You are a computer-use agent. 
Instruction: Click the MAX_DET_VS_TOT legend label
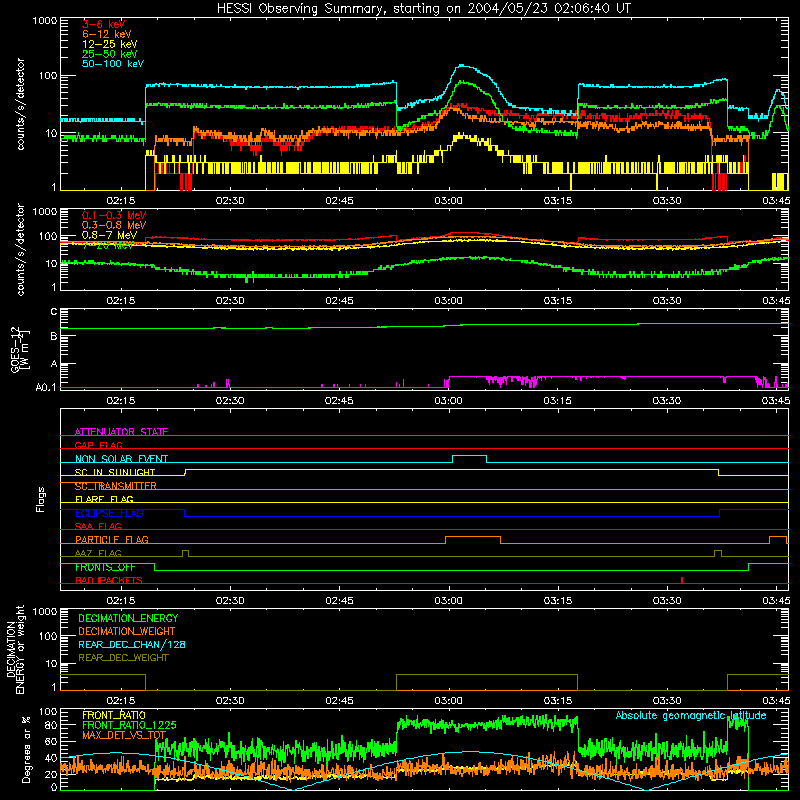click(124, 735)
